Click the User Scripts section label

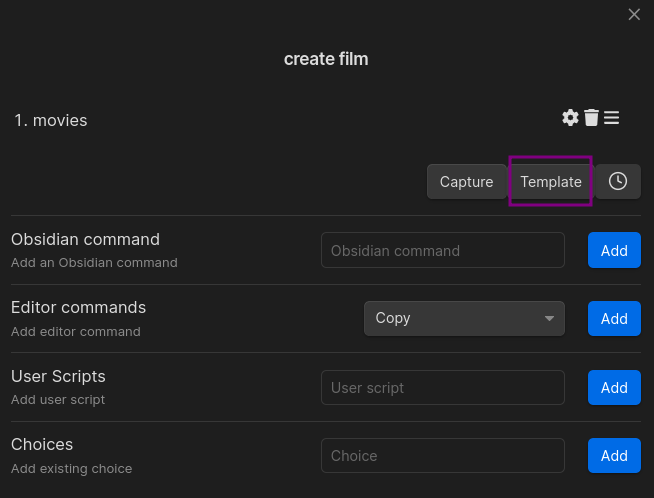click(x=58, y=376)
